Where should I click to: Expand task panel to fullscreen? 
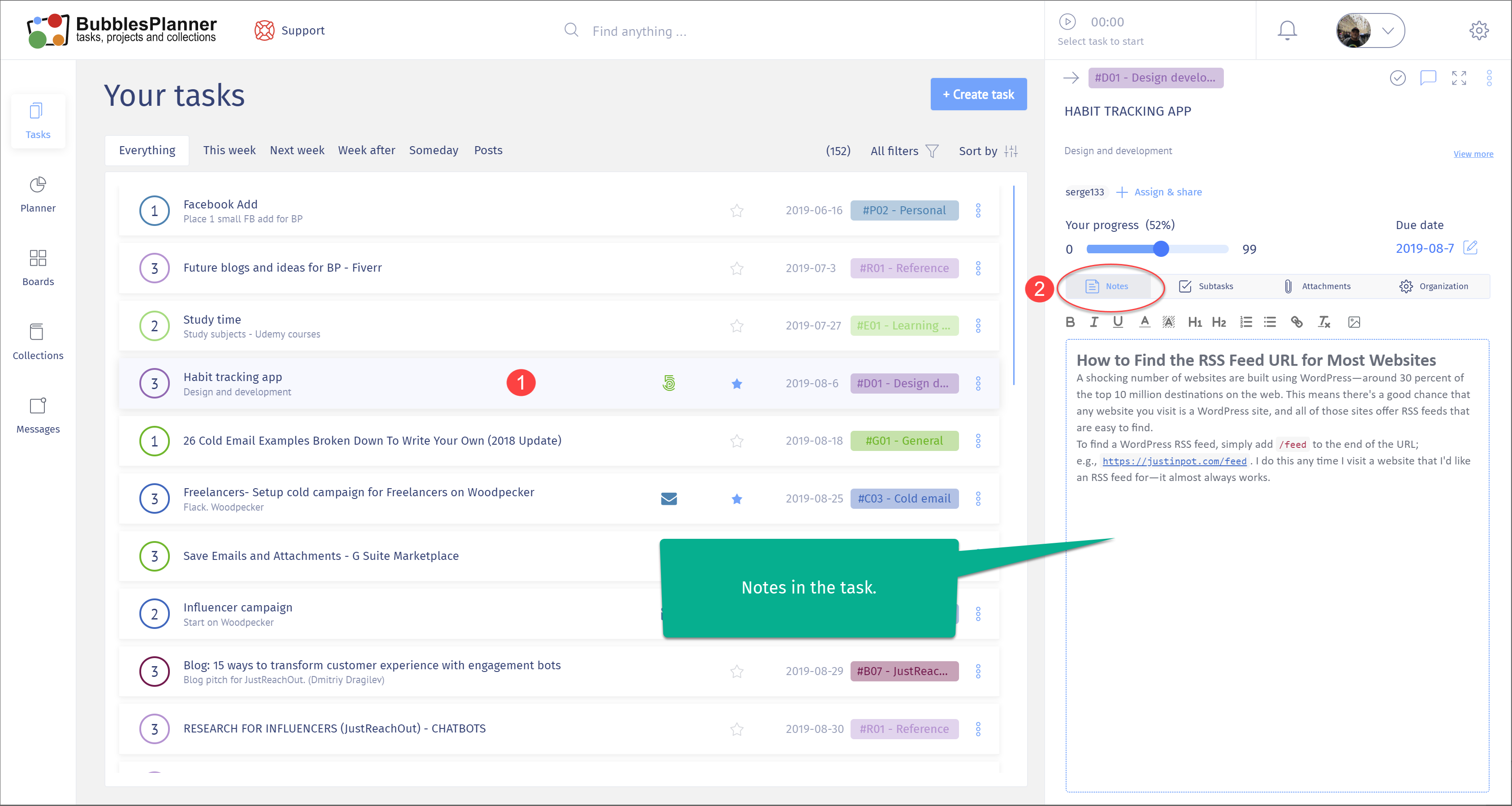click(x=1459, y=78)
